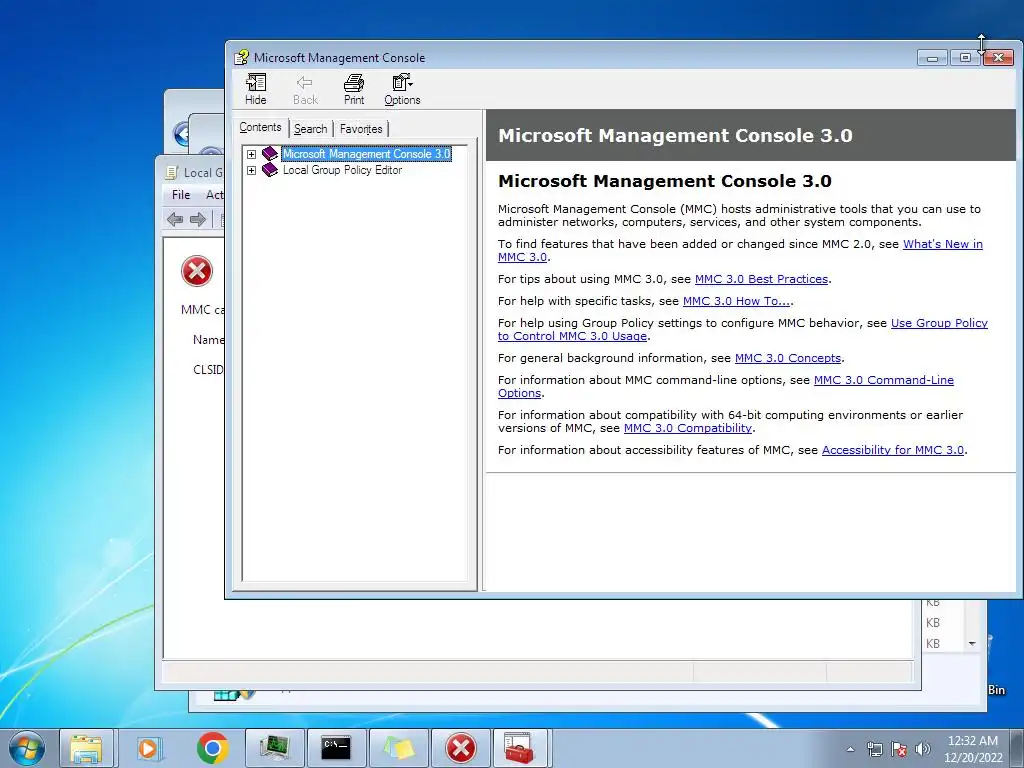Show hidden tray icons arrow

[850, 749]
